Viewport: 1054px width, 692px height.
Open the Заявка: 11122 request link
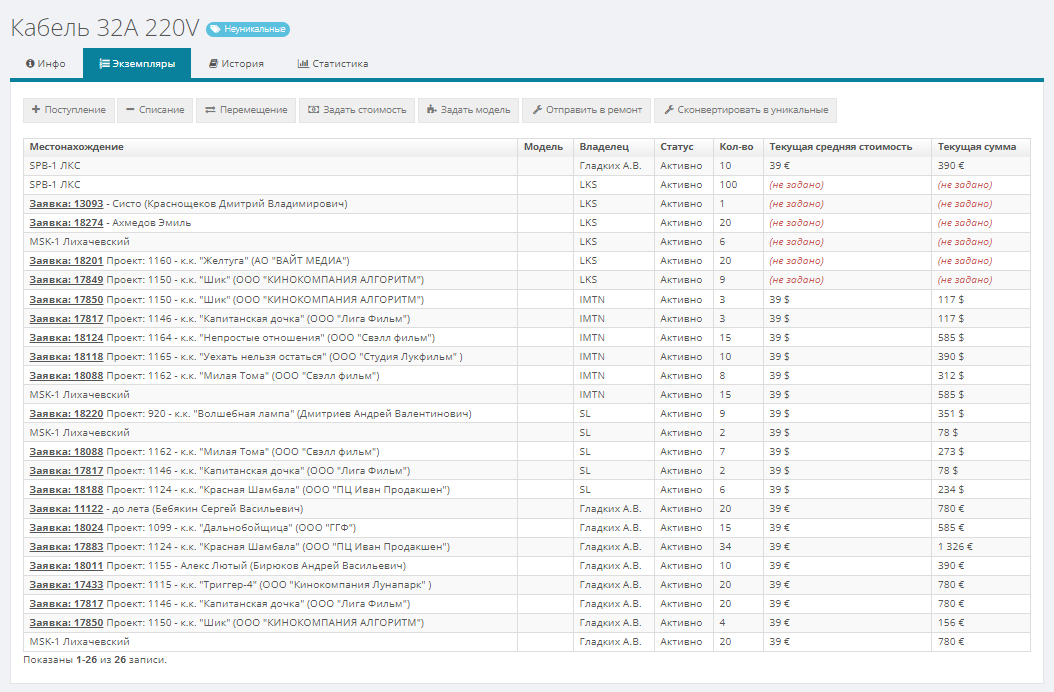pyautogui.click(x=66, y=508)
